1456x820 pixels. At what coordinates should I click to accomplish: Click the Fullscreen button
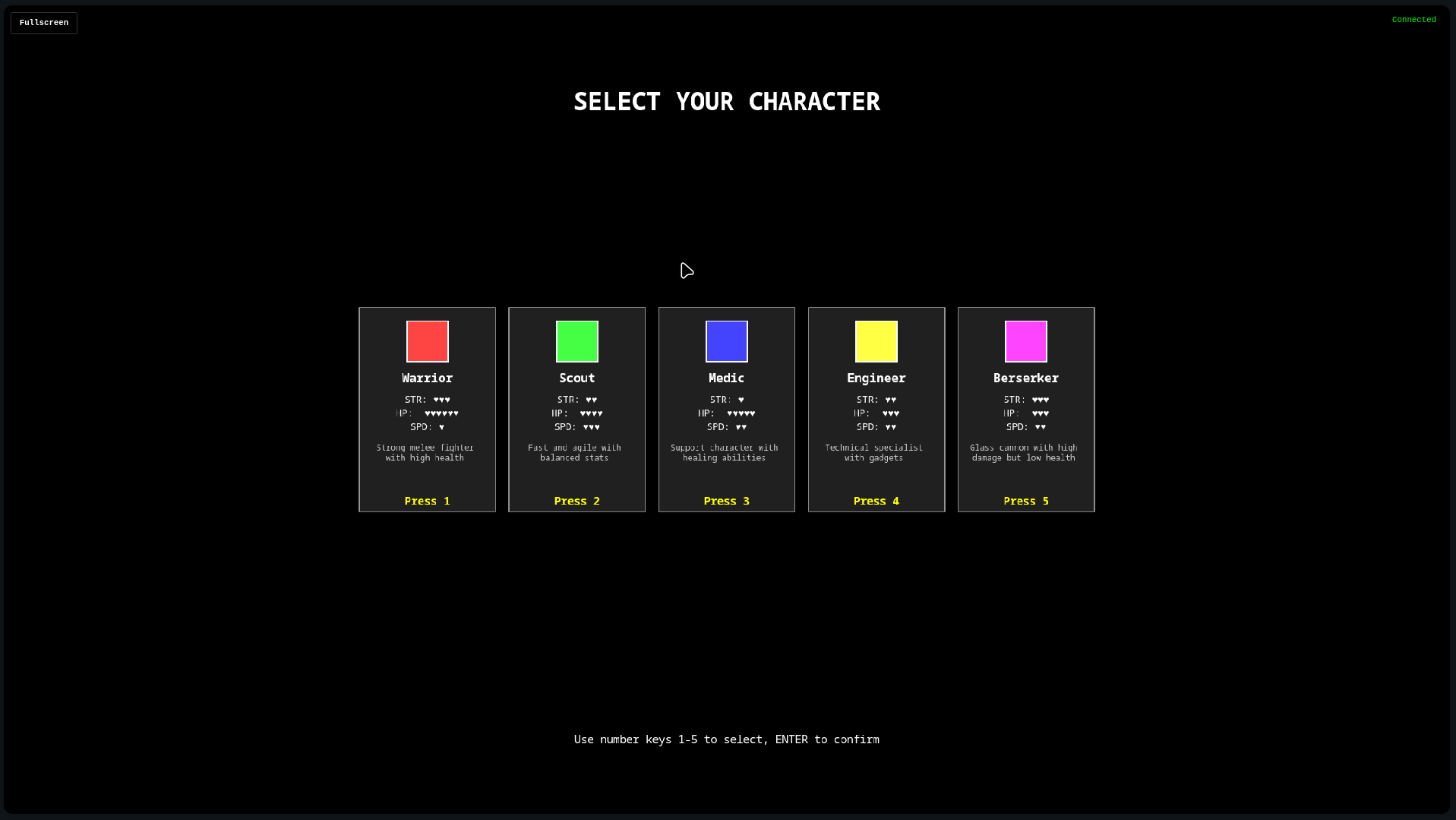click(x=44, y=23)
